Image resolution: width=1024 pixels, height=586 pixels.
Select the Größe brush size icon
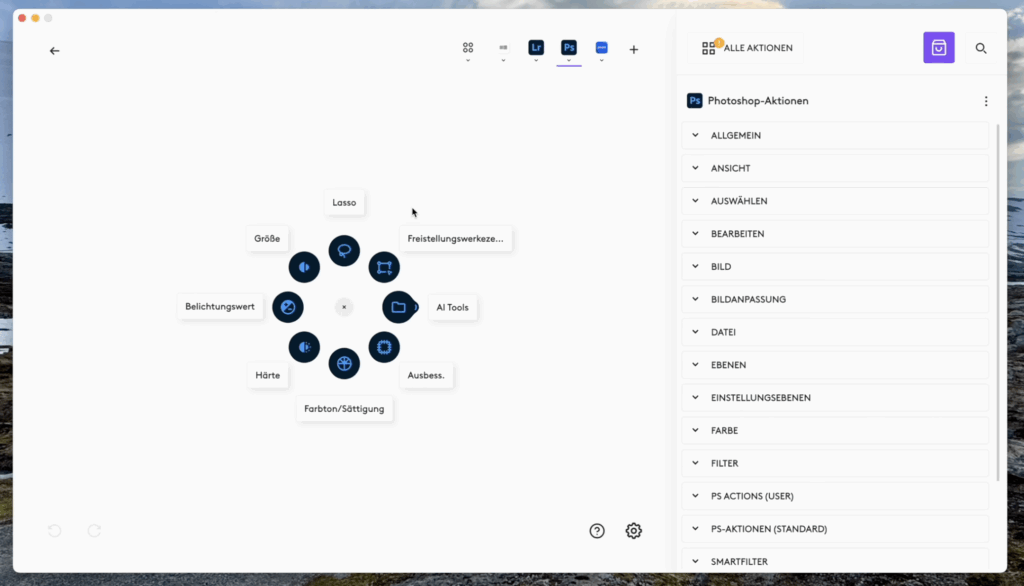click(304, 267)
